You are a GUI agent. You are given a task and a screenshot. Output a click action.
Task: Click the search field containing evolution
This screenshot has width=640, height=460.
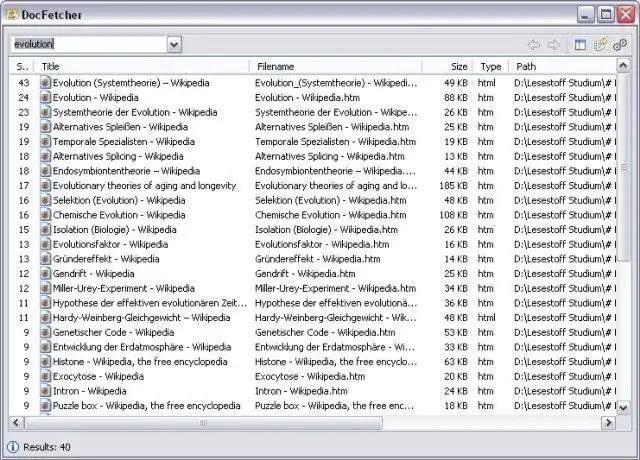tap(89, 44)
